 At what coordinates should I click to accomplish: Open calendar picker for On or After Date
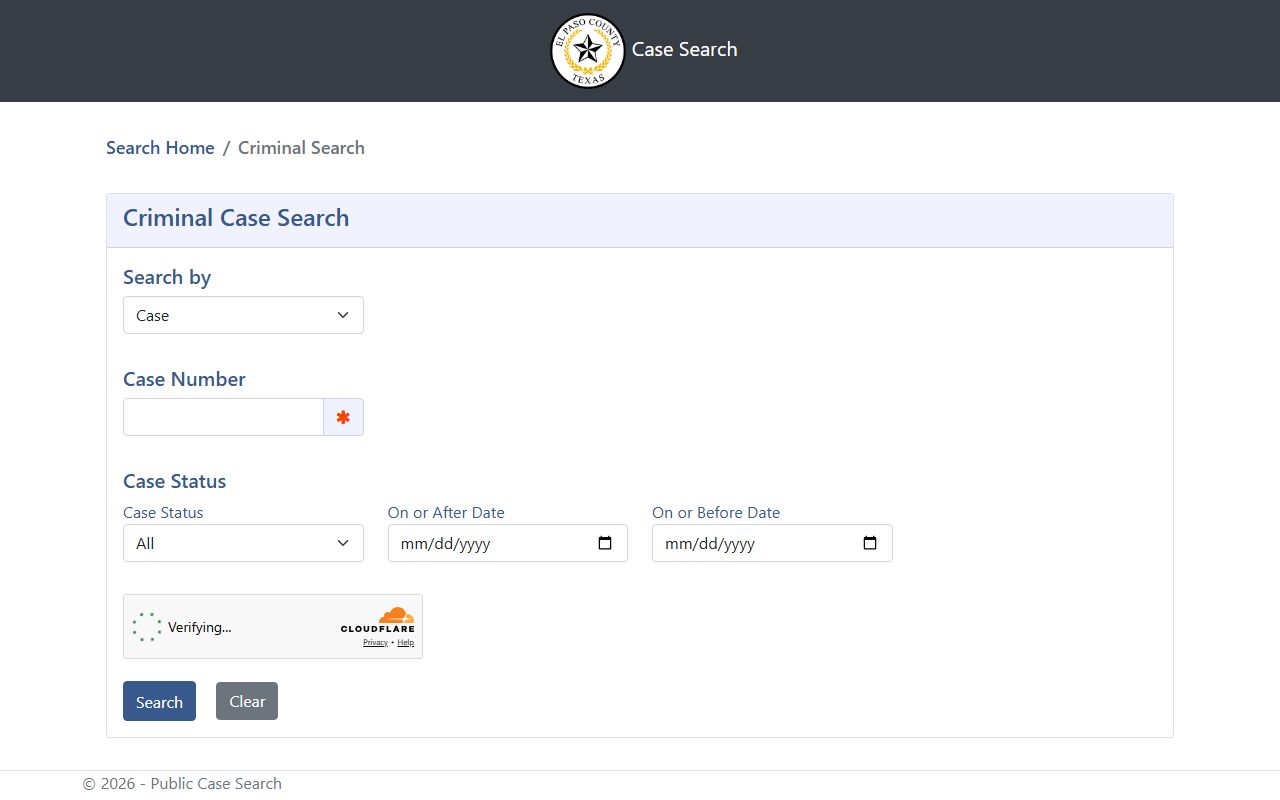pyautogui.click(x=605, y=543)
